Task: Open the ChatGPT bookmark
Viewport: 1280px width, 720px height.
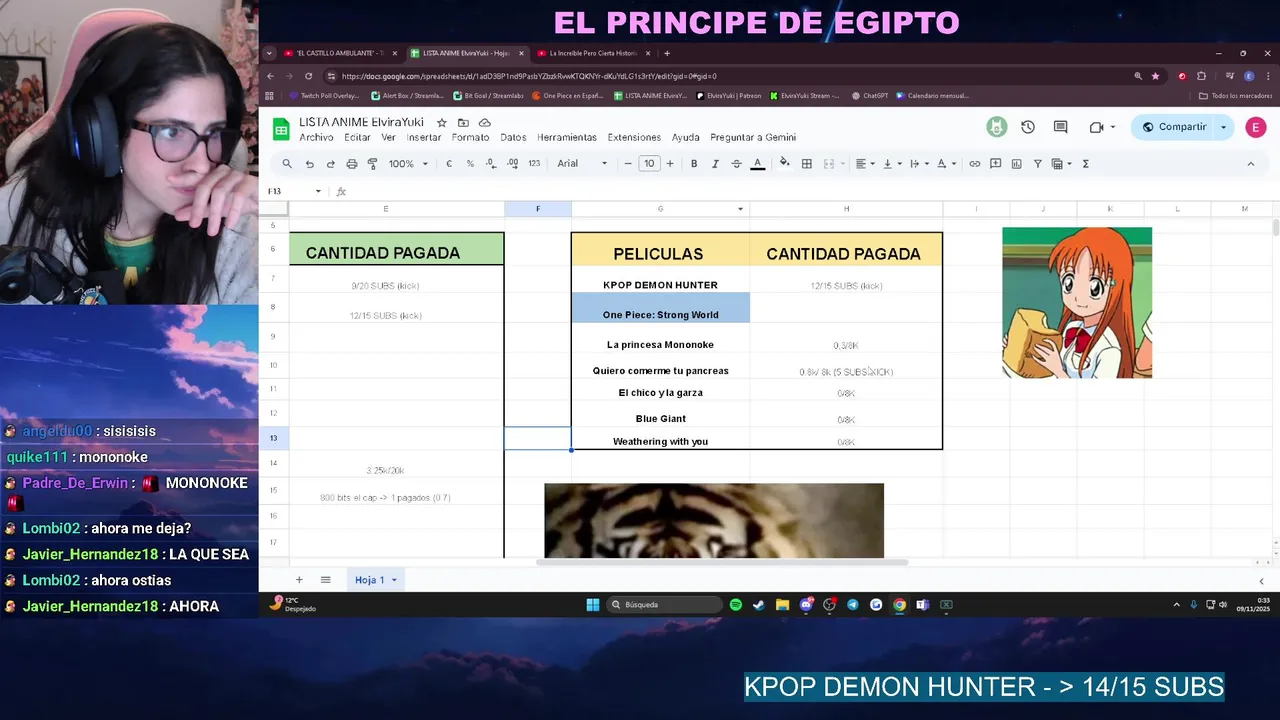Action: (870, 96)
